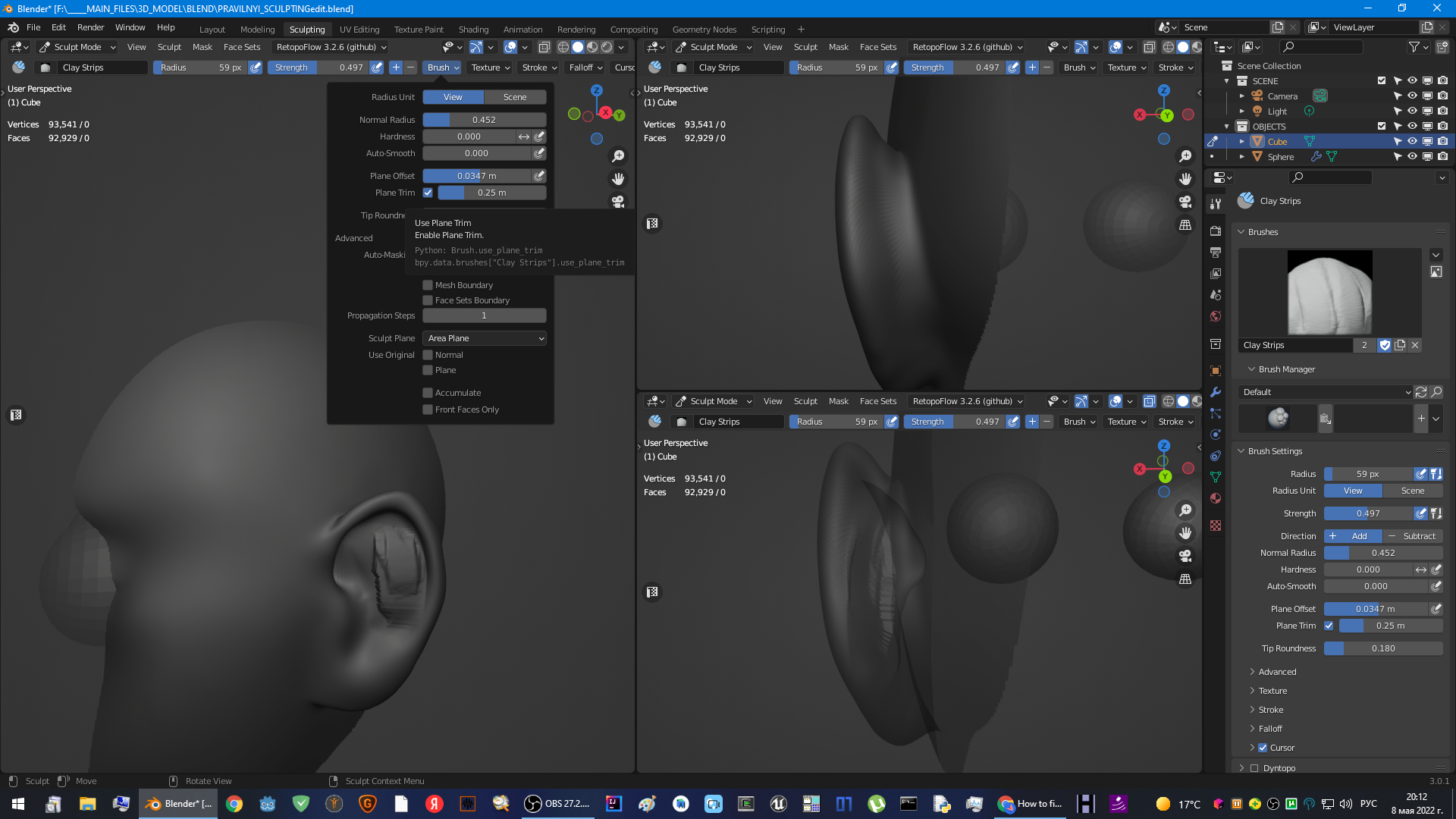
Task: Open the Material properties tab icon
Action: pyautogui.click(x=1216, y=498)
